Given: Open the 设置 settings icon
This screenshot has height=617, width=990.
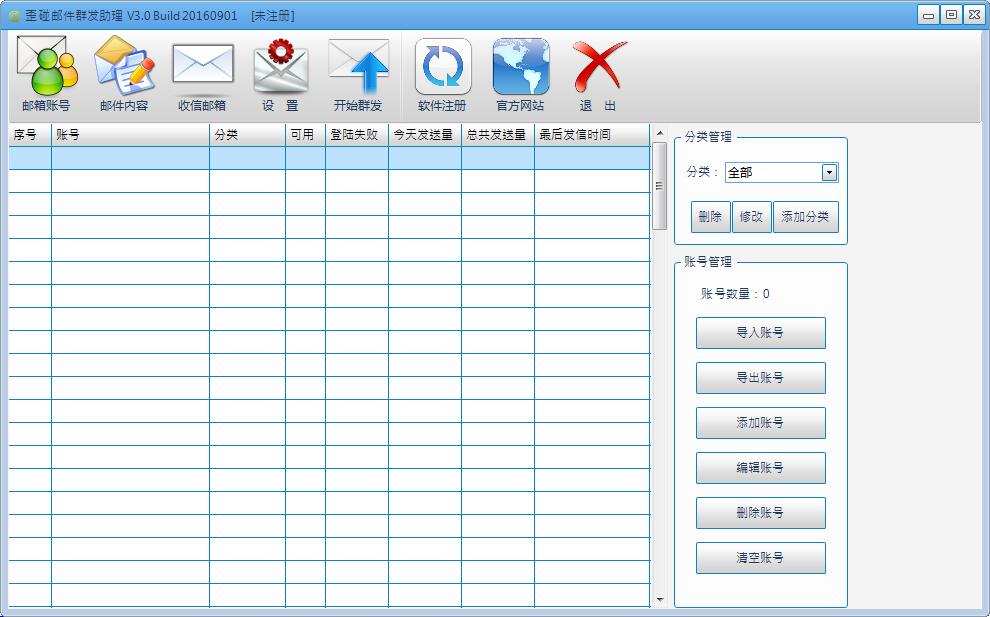Looking at the screenshot, I should click(x=280, y=74).
